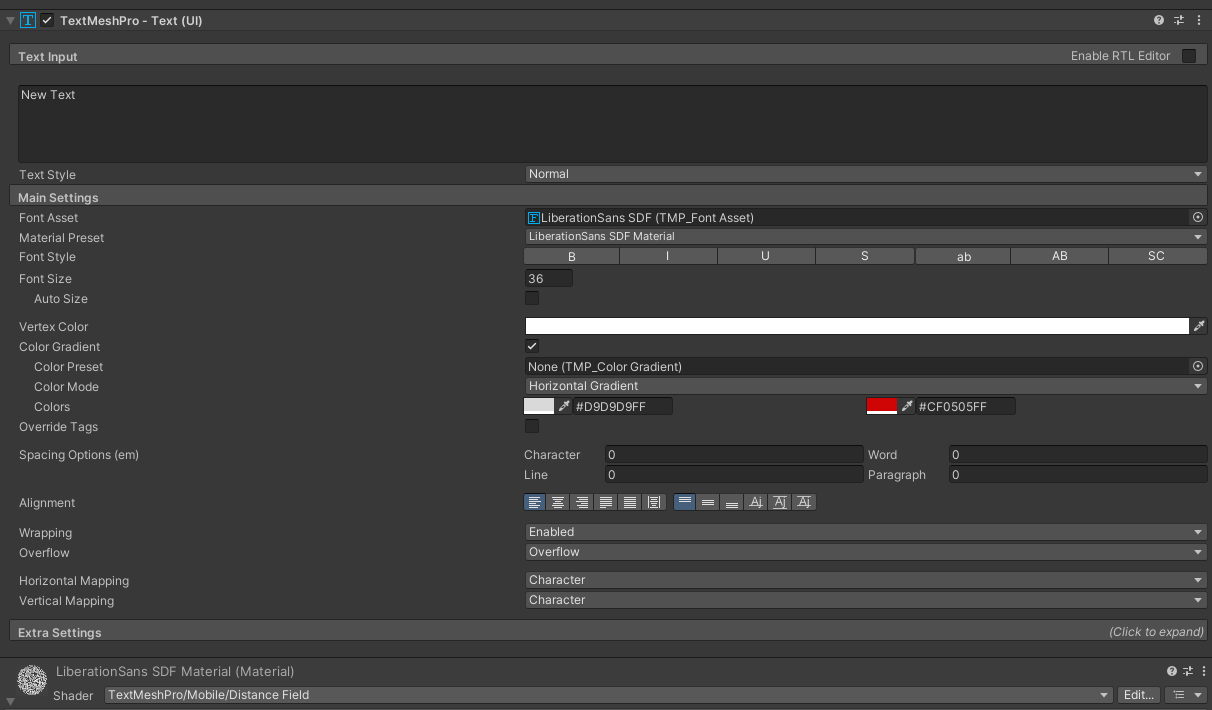Select geometry center alignment icon
1212x710 pixels.
(654, 502)
